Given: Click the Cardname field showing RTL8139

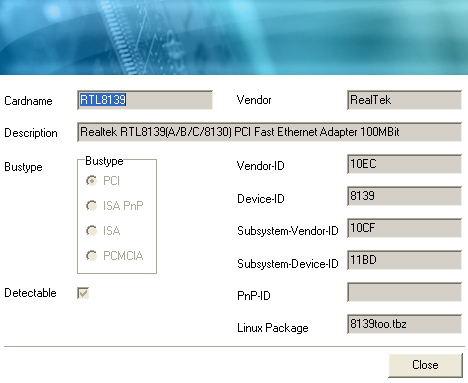Looking at the screenshot, I should [145, 100].
